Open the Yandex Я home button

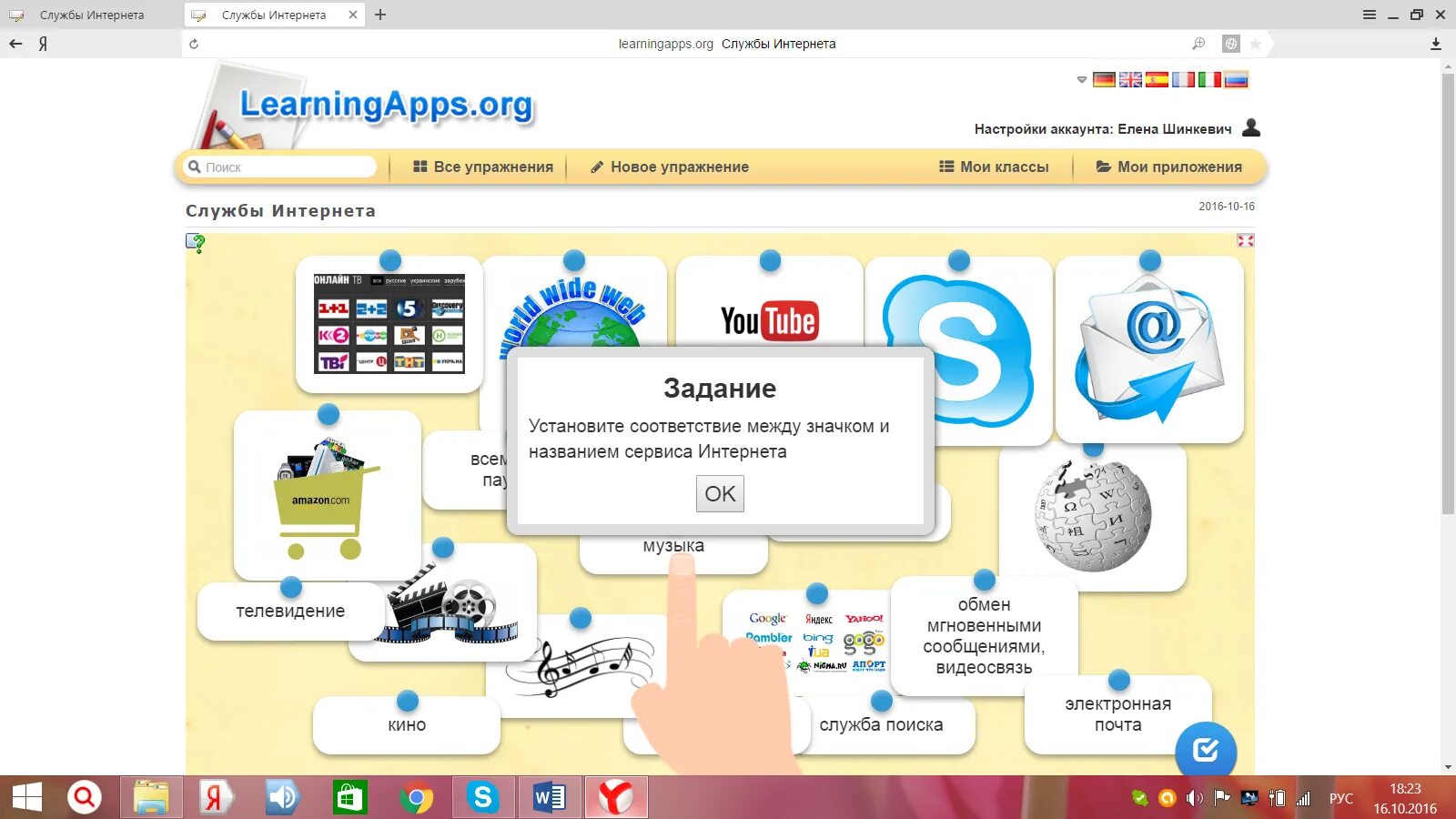click(x=43, y=44)
